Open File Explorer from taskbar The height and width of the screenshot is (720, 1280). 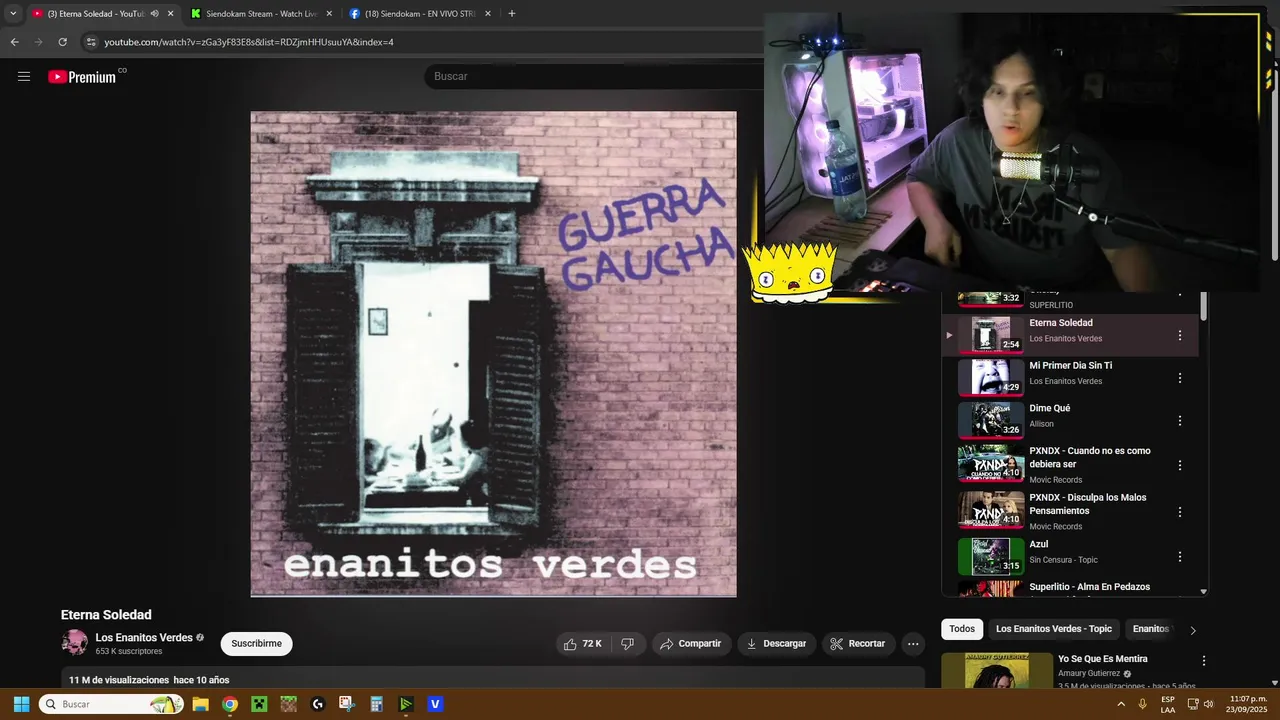tap(200, 704)
